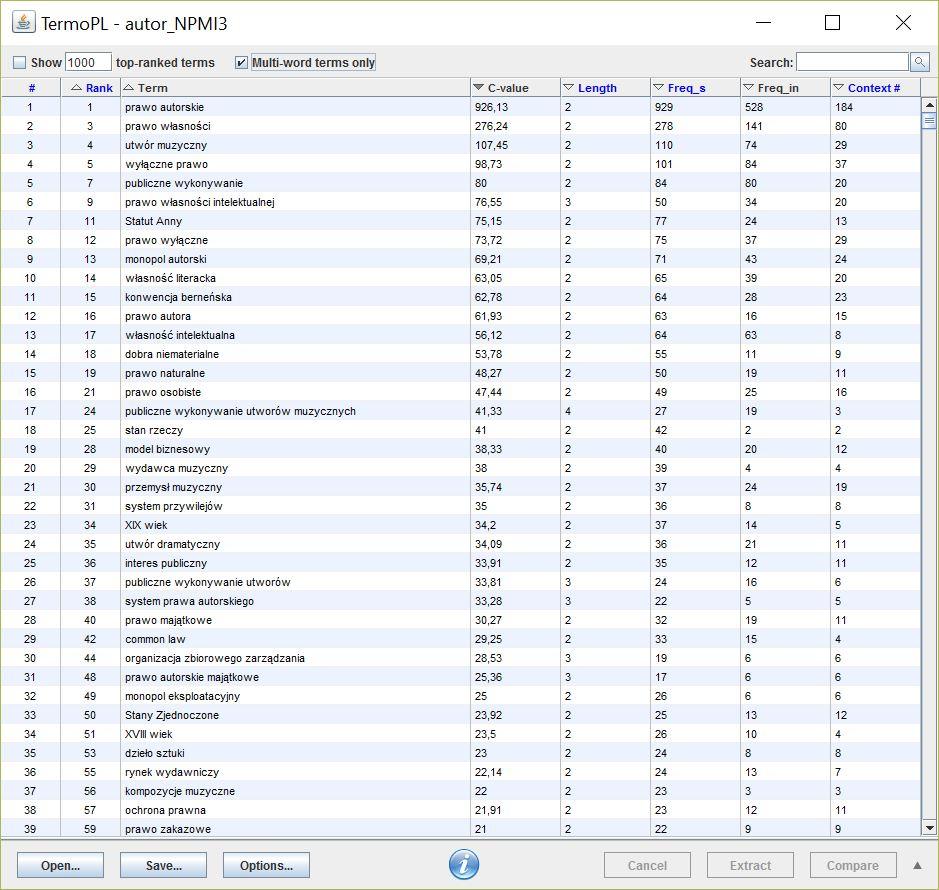Sort by Freq_s column header
The height and width of the screenshot is (890, 939).
[695, 87]
